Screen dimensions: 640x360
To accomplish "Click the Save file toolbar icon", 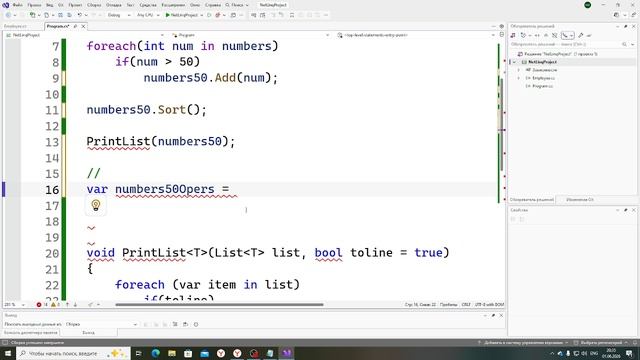I will 60,15.
